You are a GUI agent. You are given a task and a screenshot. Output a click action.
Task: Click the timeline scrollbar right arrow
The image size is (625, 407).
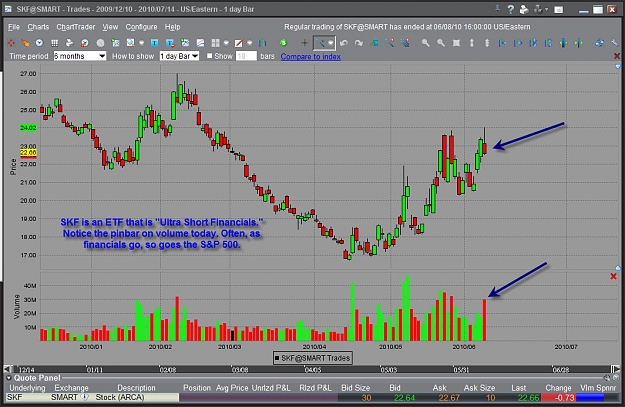tap(616, 369)
